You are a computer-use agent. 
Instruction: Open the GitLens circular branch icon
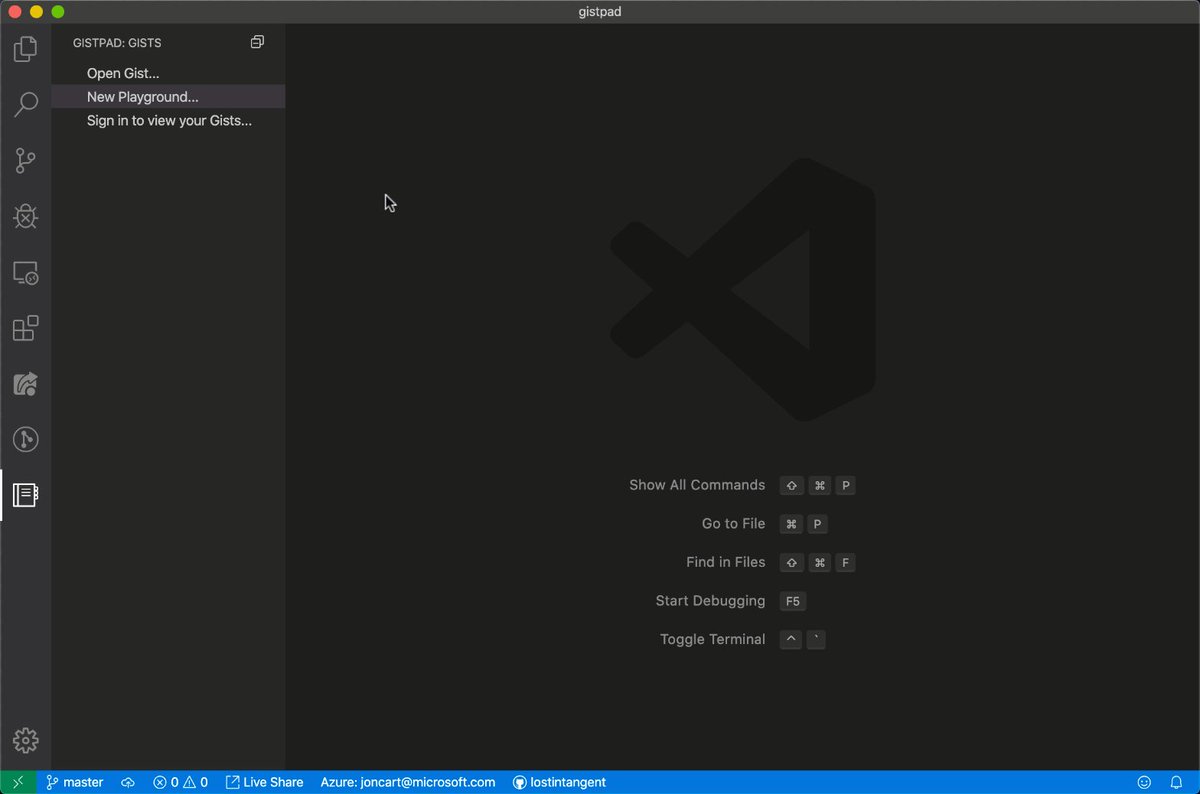pos(26,439)
